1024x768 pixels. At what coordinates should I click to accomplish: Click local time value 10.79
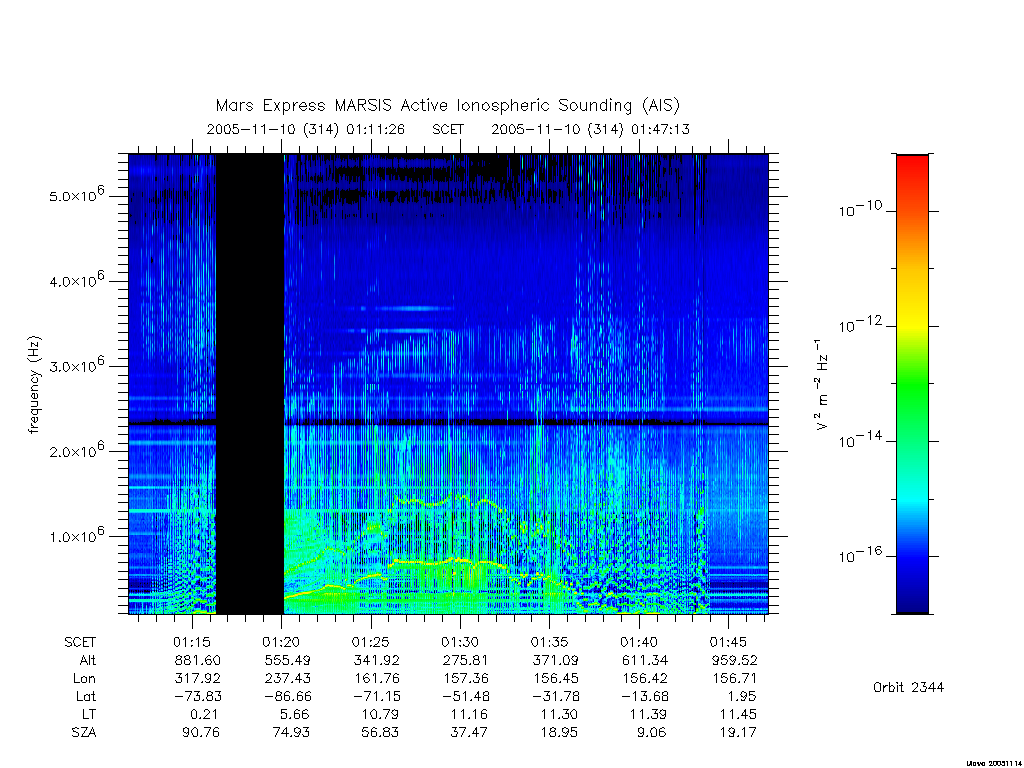coord(381,714)
